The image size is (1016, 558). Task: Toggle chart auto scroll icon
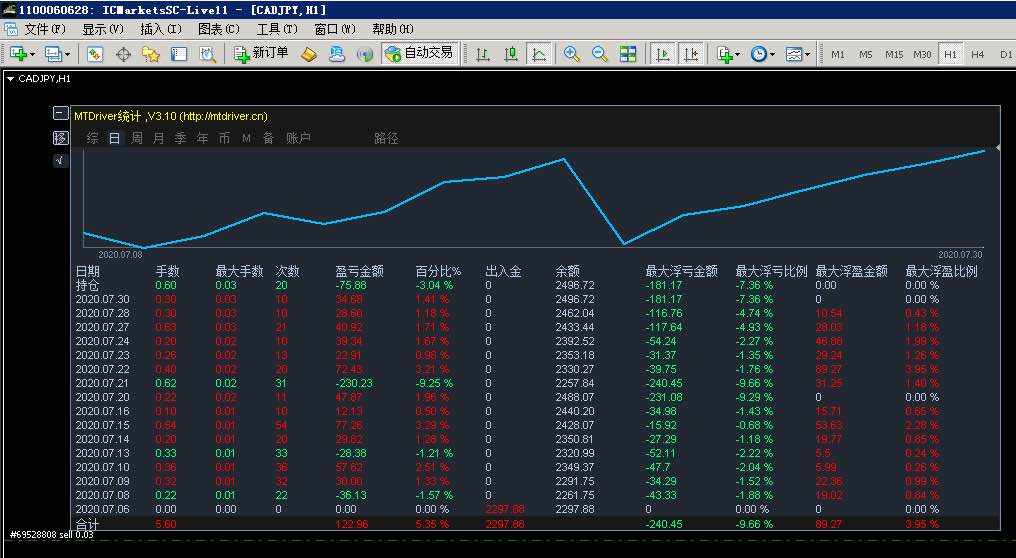tap(662, 54)
